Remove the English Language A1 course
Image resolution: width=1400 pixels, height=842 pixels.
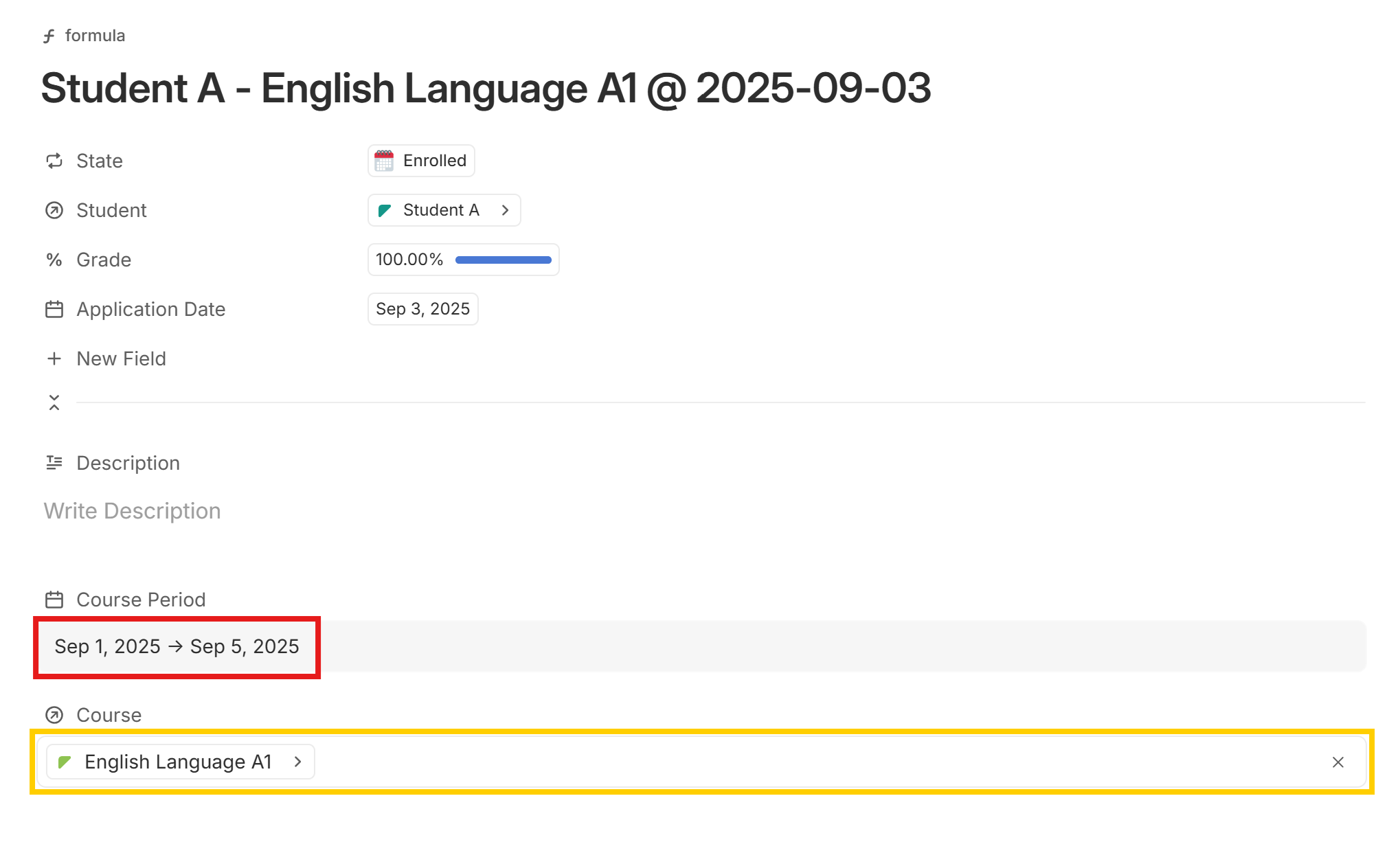click(x=1337, y=762)
